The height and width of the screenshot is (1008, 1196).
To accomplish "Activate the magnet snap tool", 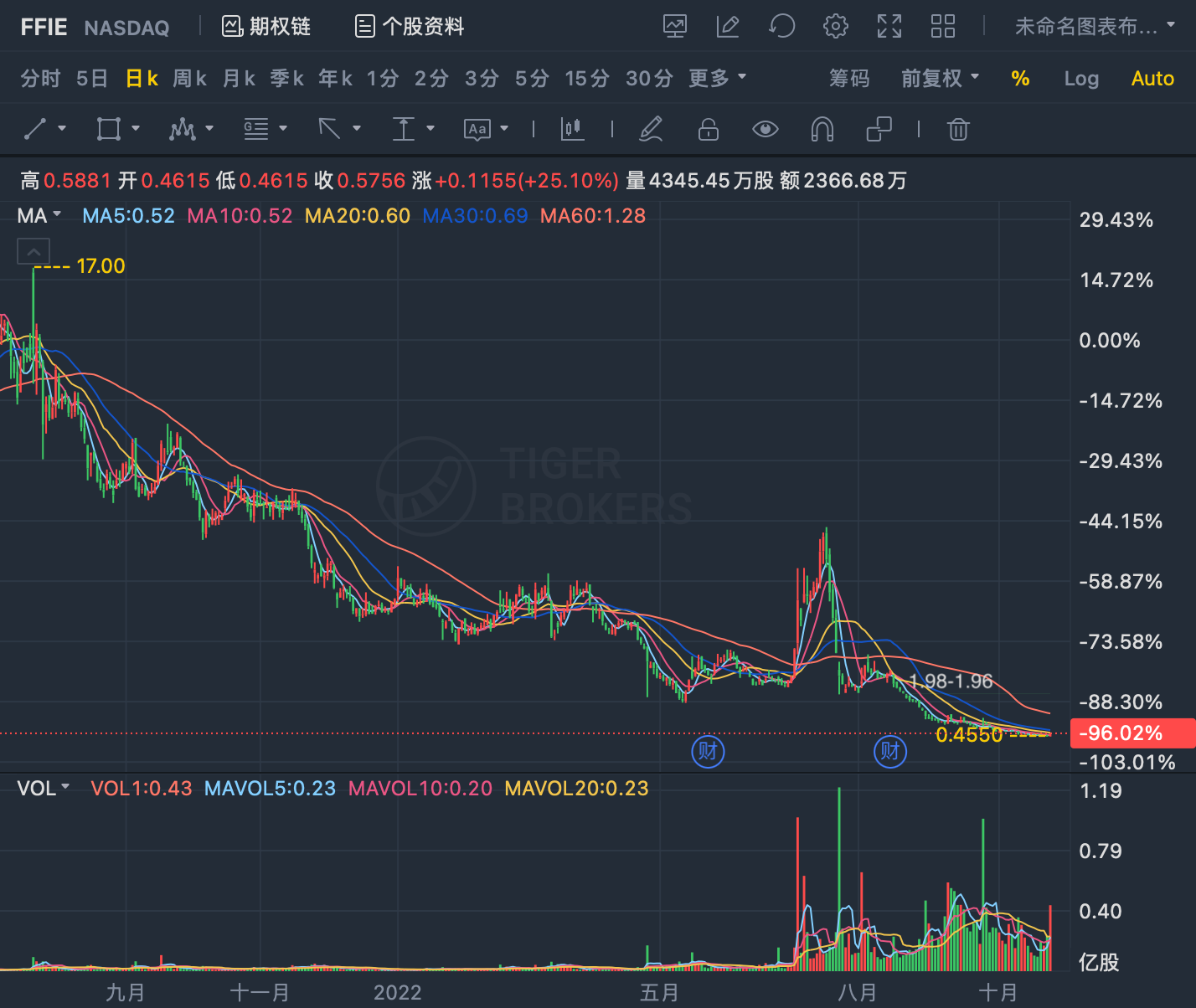I will coord(822,129).
